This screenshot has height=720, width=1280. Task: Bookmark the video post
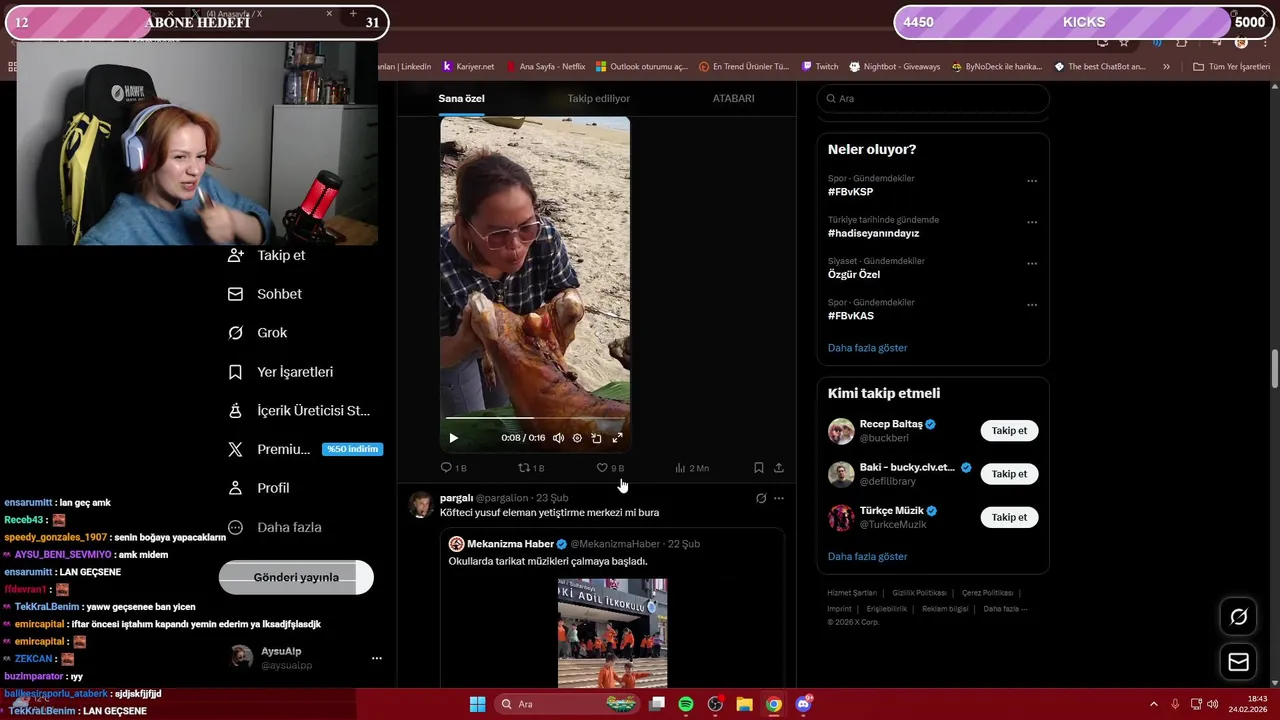[759, 468]
